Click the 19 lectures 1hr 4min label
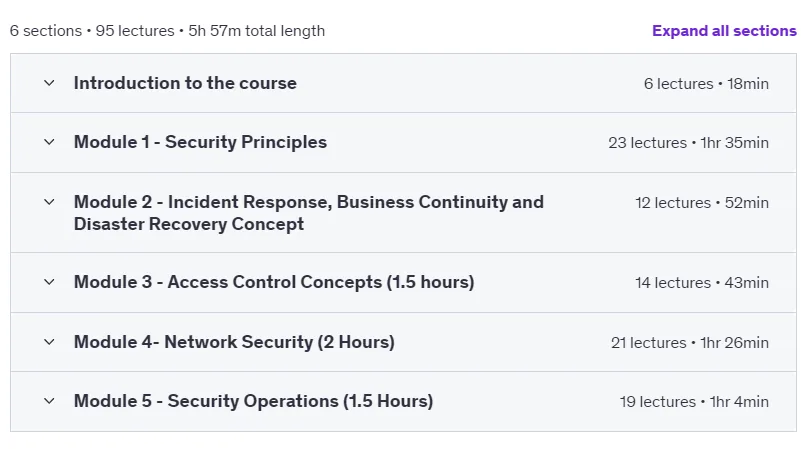Viewport: 804px width, 449px height. [694, 401]
